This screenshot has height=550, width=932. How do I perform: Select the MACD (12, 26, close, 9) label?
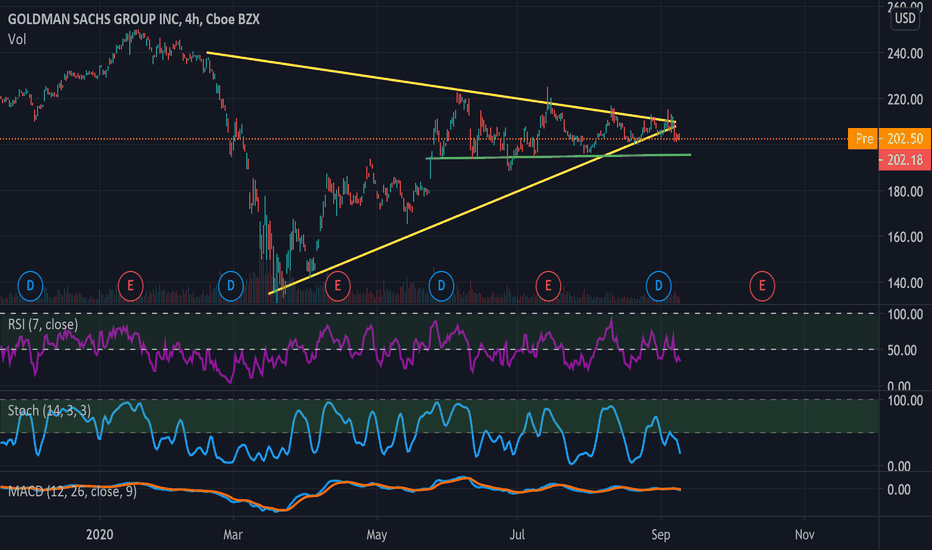(72, 491)
